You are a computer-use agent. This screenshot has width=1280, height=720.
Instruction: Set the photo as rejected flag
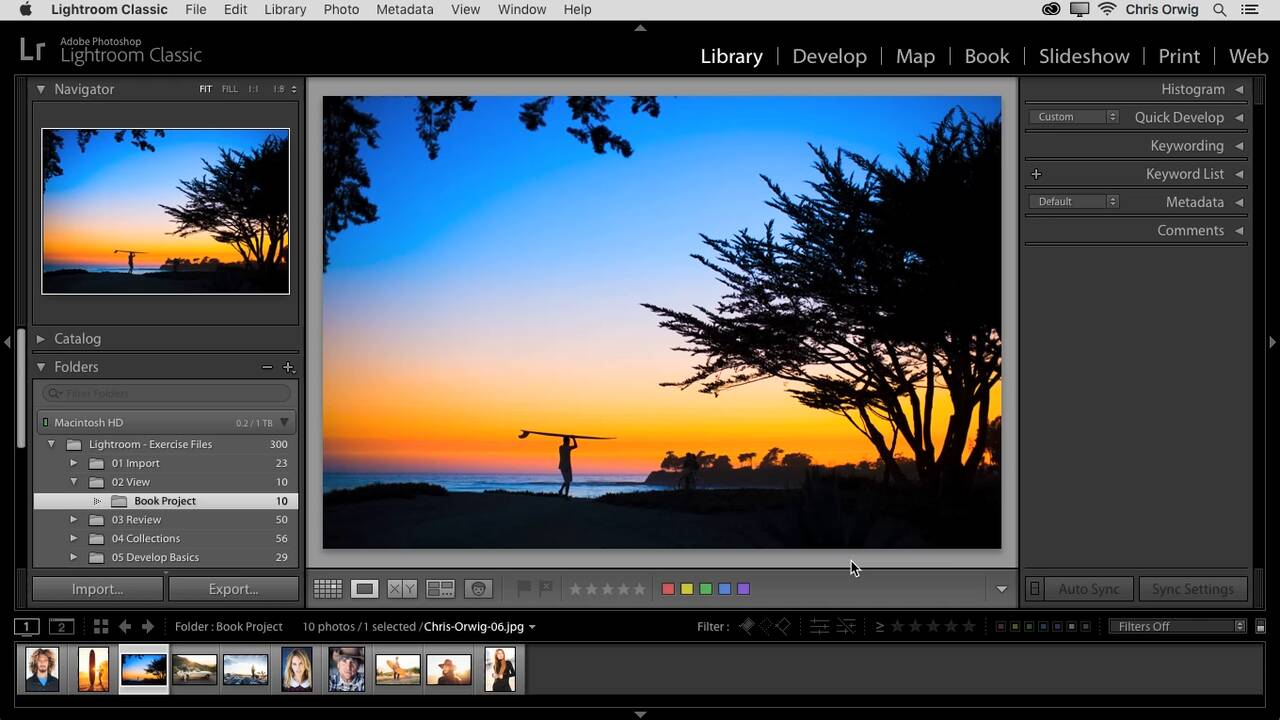point(546,589)
